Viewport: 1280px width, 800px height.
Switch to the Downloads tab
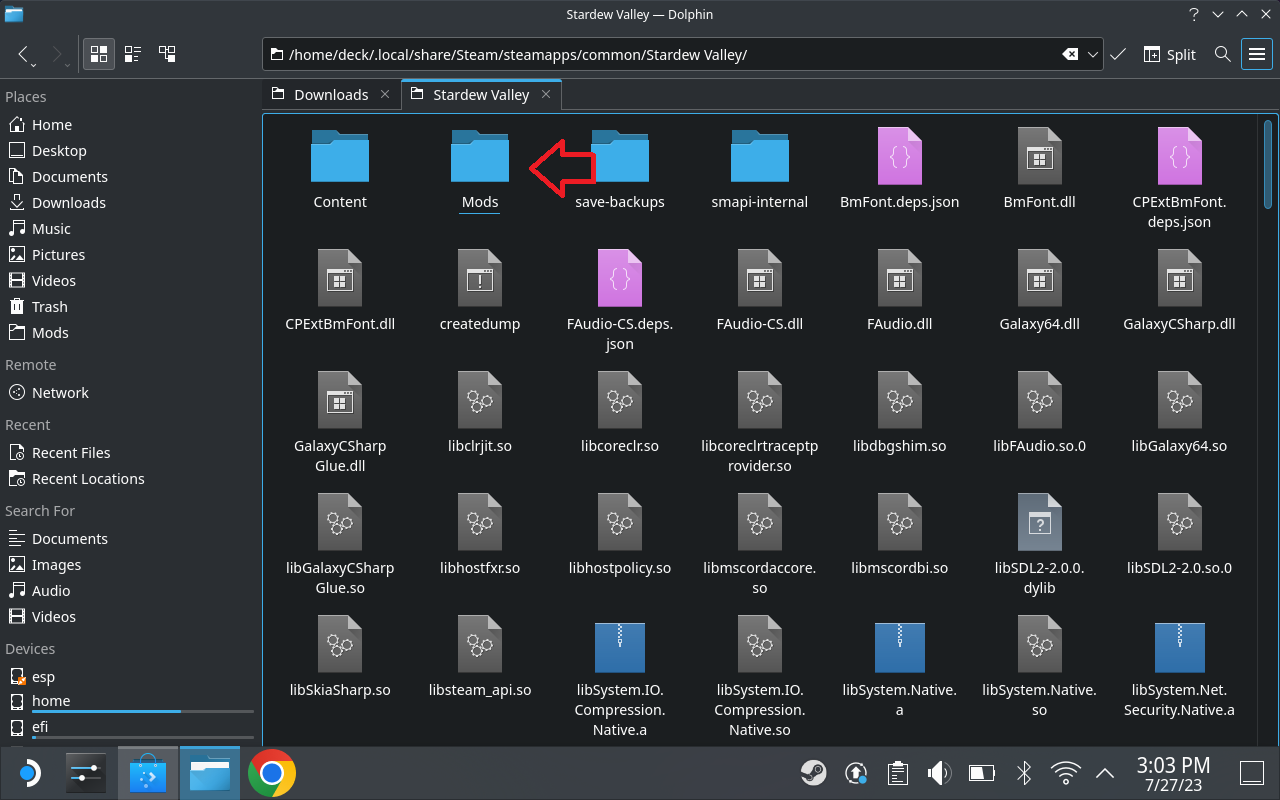(x=330, y=95)
